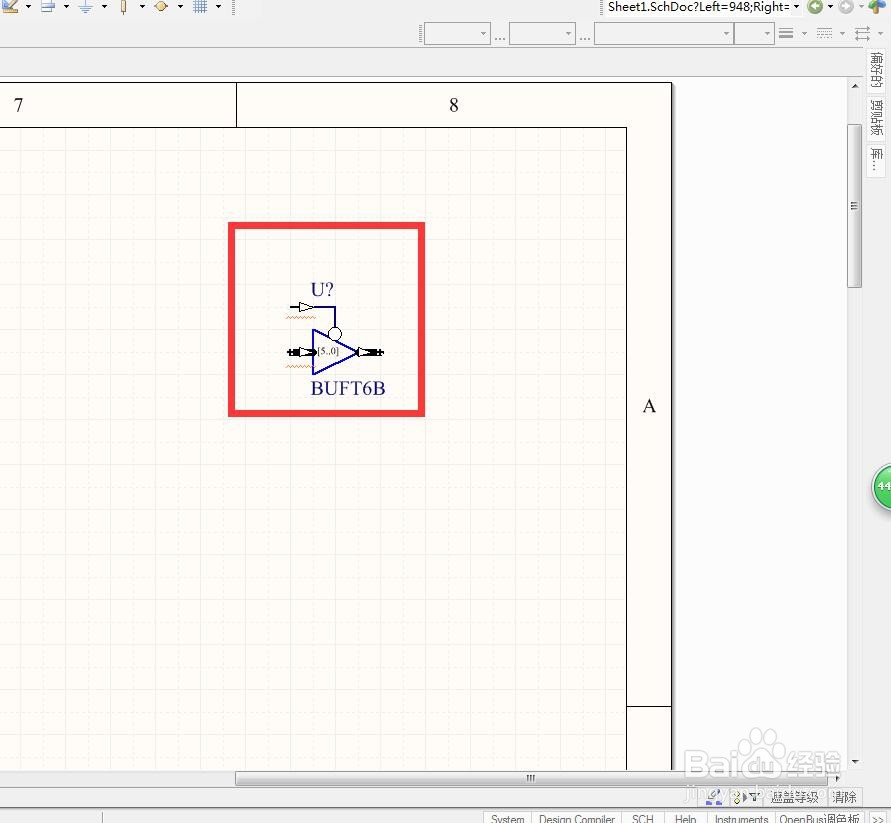Click the green back navigation button

click(x=815, y=6)
